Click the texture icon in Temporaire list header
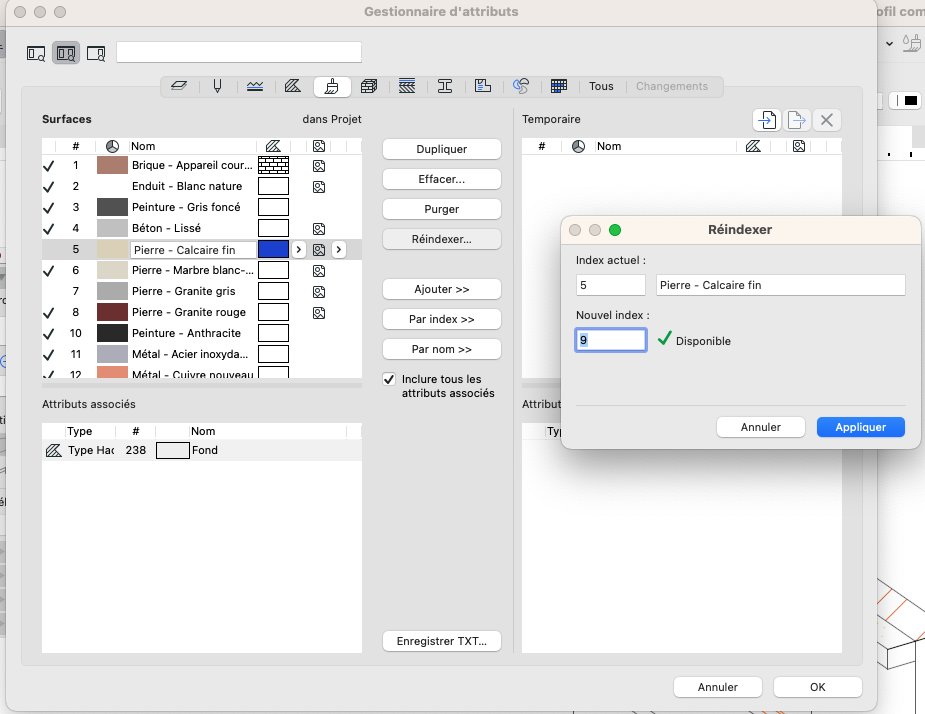Image resolution: width=925 pixels, height=714 pixels. point(799,146)
